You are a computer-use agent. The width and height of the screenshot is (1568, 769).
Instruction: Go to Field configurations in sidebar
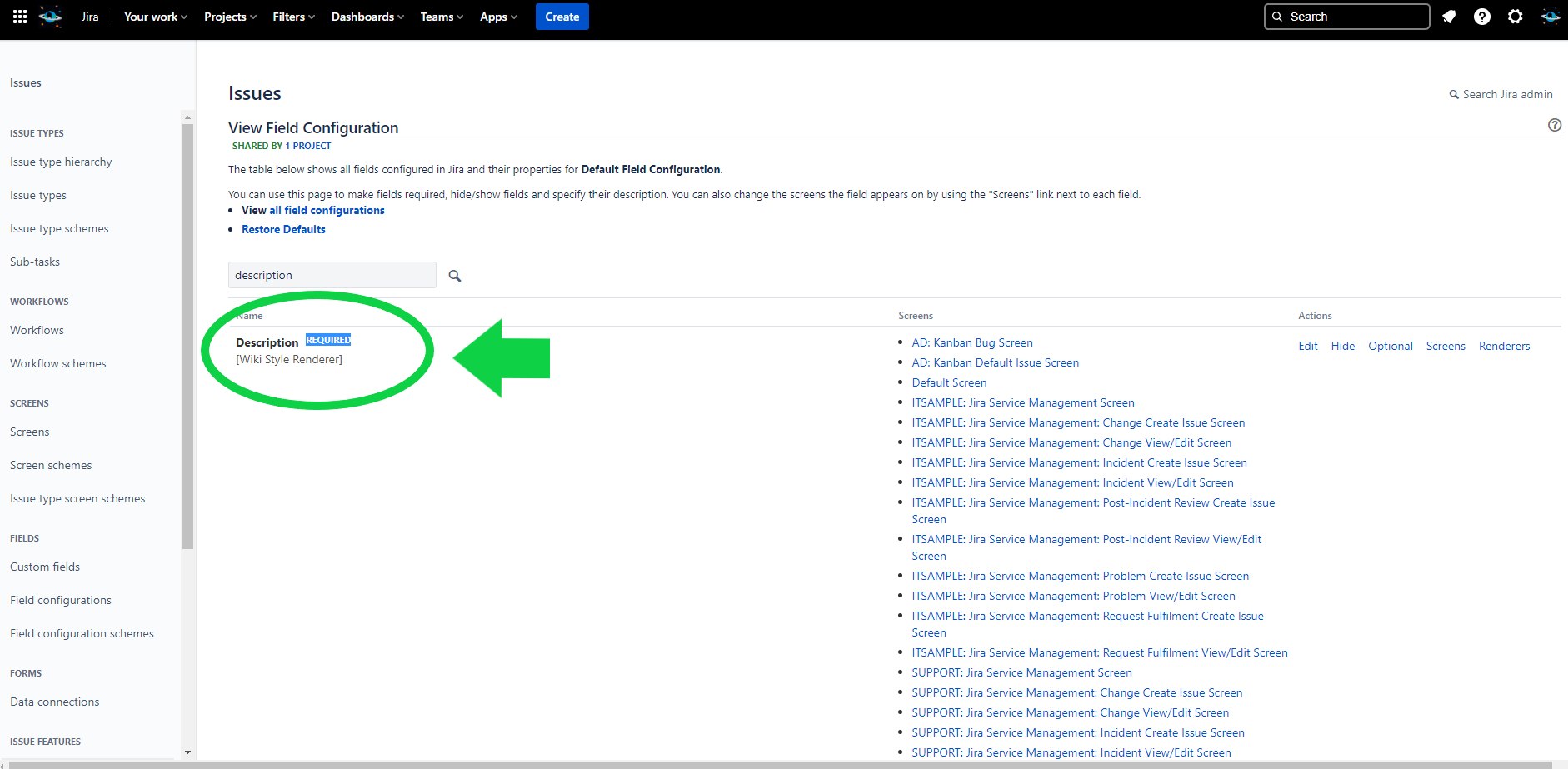click(61, 600)
